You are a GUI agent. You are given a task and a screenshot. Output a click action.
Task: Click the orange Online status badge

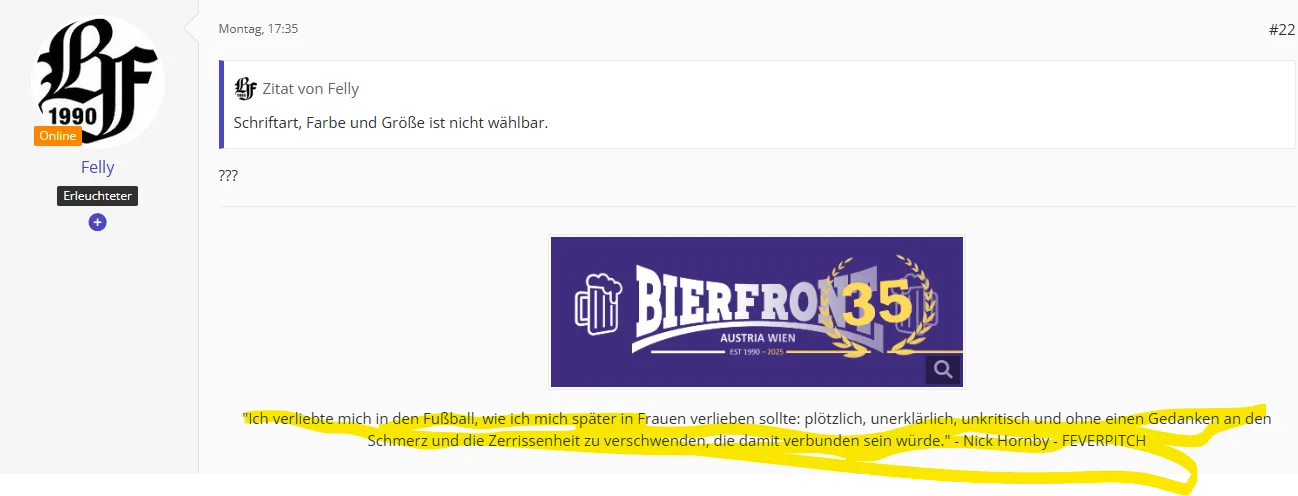58,136
